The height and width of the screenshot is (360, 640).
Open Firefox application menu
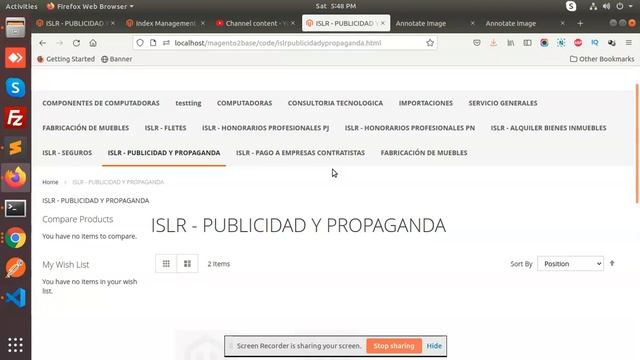pyautogui.click(x=629, y=43)
